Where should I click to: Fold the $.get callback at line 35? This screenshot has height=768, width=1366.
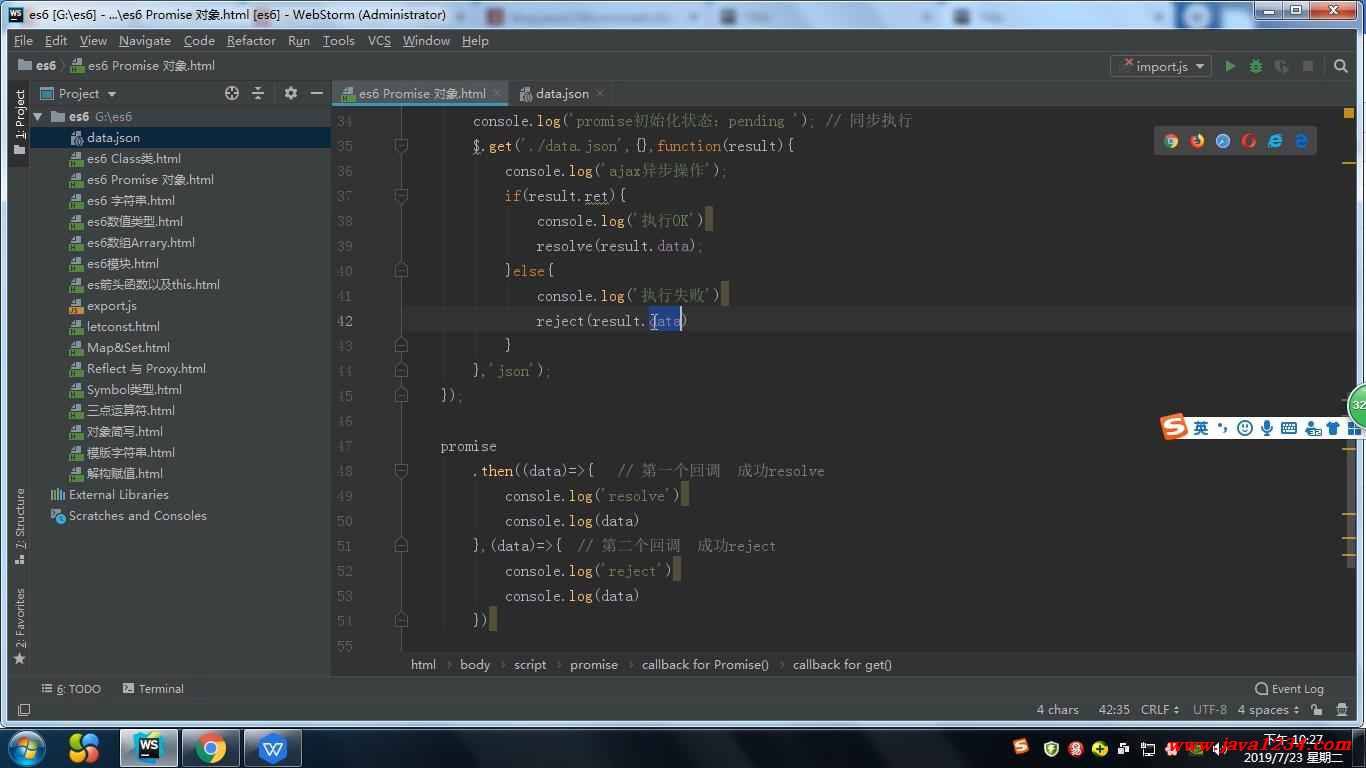(x=401, y=146)
